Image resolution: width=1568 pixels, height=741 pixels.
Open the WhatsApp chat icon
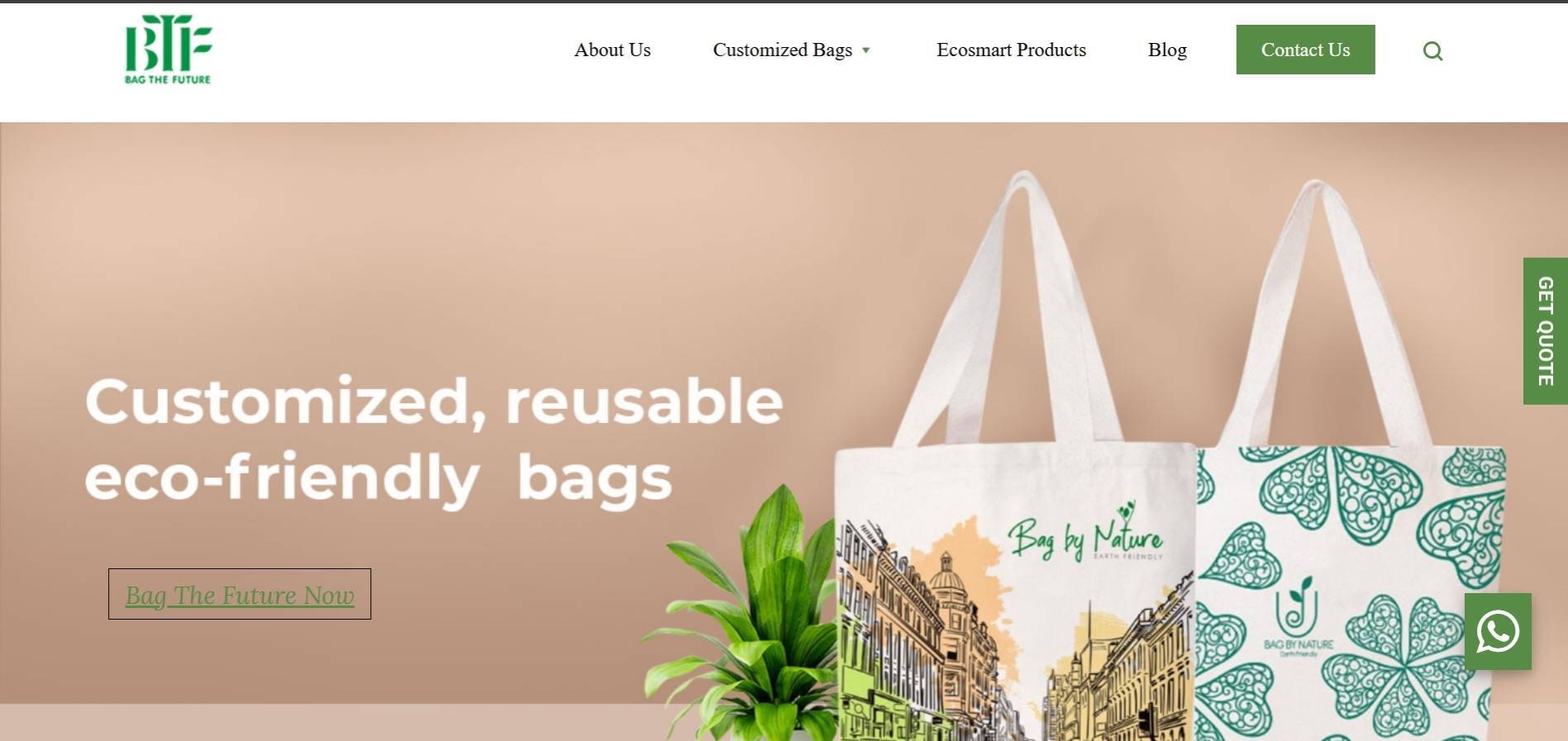click(1498, 631)
